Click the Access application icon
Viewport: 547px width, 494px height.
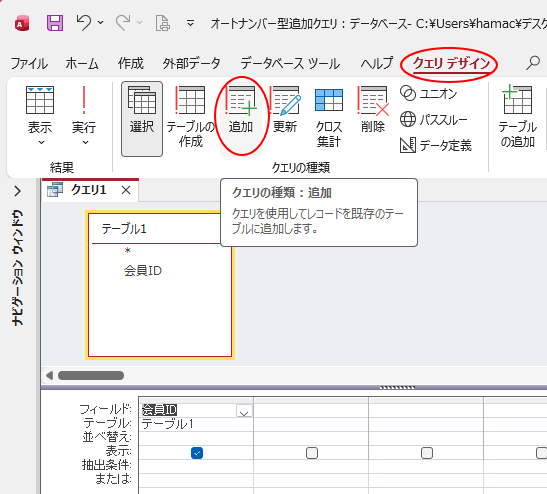tap(22, 24)
